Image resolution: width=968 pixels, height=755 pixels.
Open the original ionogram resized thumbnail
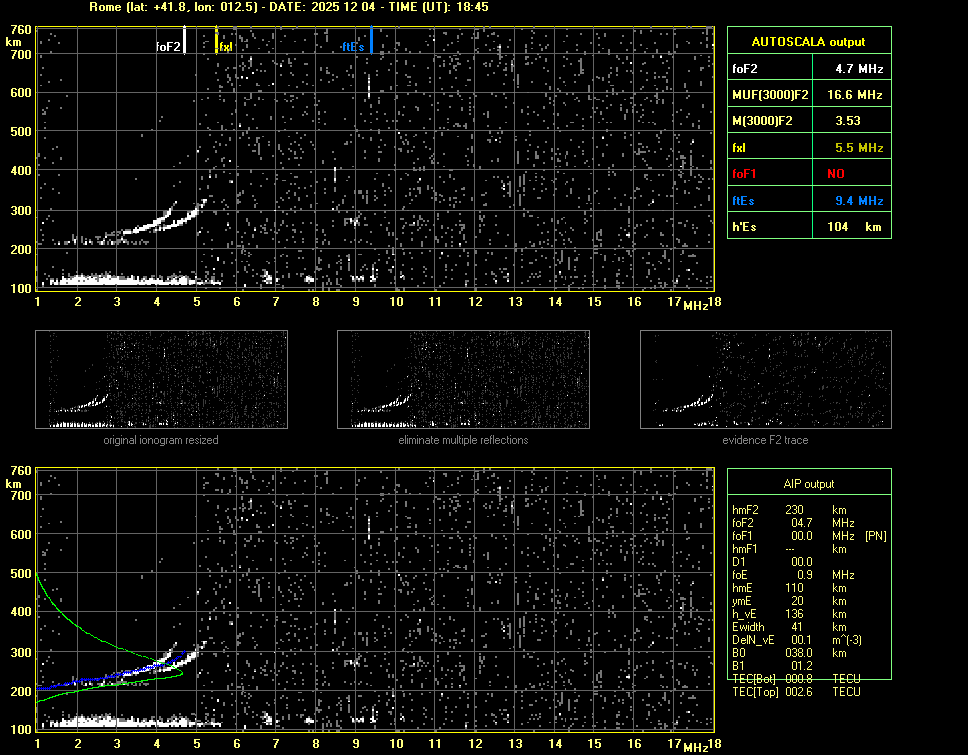pyautogui.click(x=161, y=379)
